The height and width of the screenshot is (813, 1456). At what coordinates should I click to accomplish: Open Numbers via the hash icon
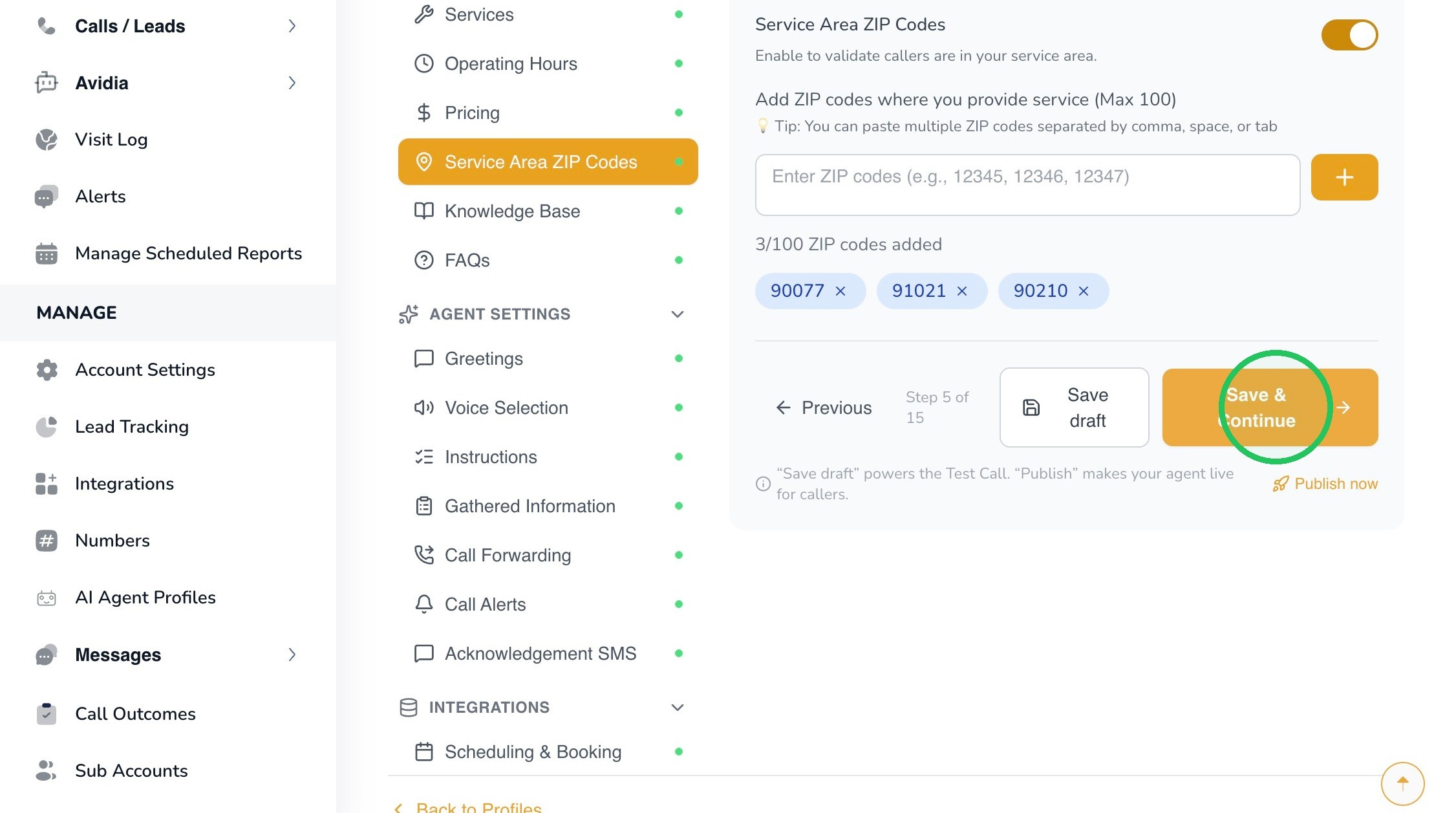pos(47,541)
